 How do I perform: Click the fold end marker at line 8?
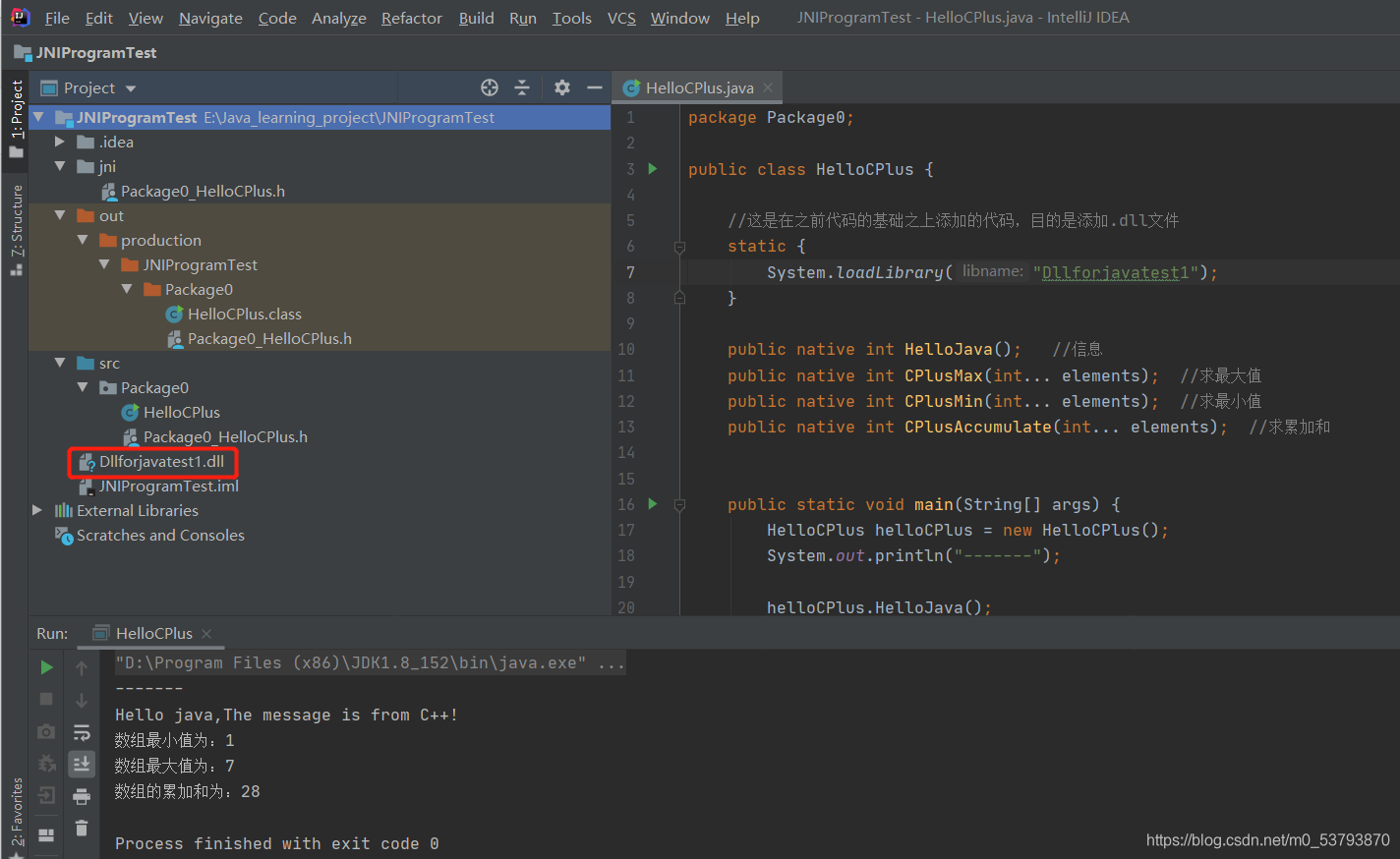[x=679, y=298]
